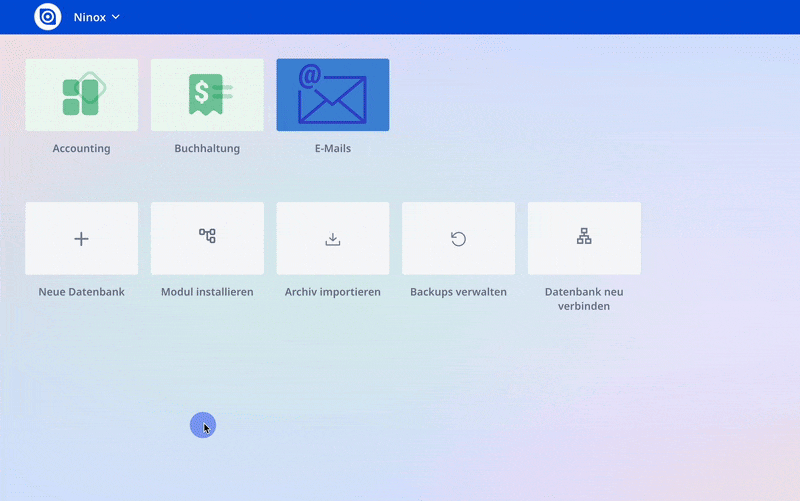Click the Ninox workspace name
Screen dimensions: 800x501
90,17
